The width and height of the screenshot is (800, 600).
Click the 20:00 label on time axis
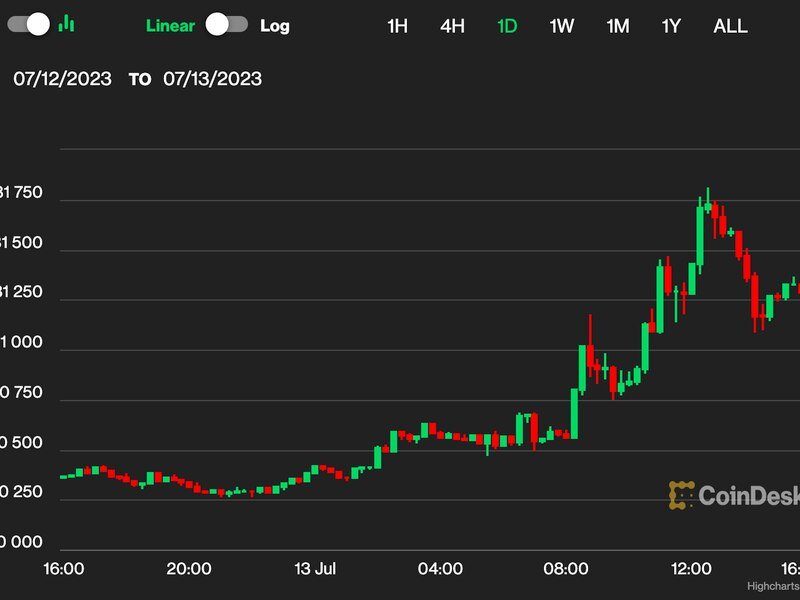188,569
